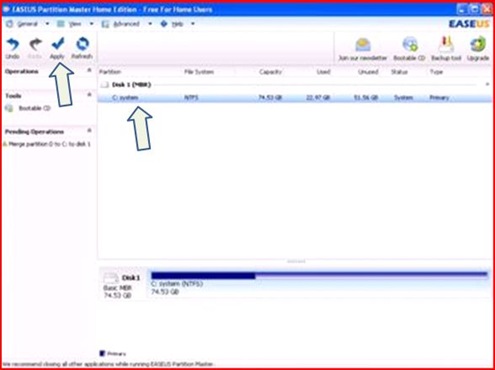The width and height of the screenshot is (495, 370).
Task: Click the Used column header
Action: click(323, 72)
